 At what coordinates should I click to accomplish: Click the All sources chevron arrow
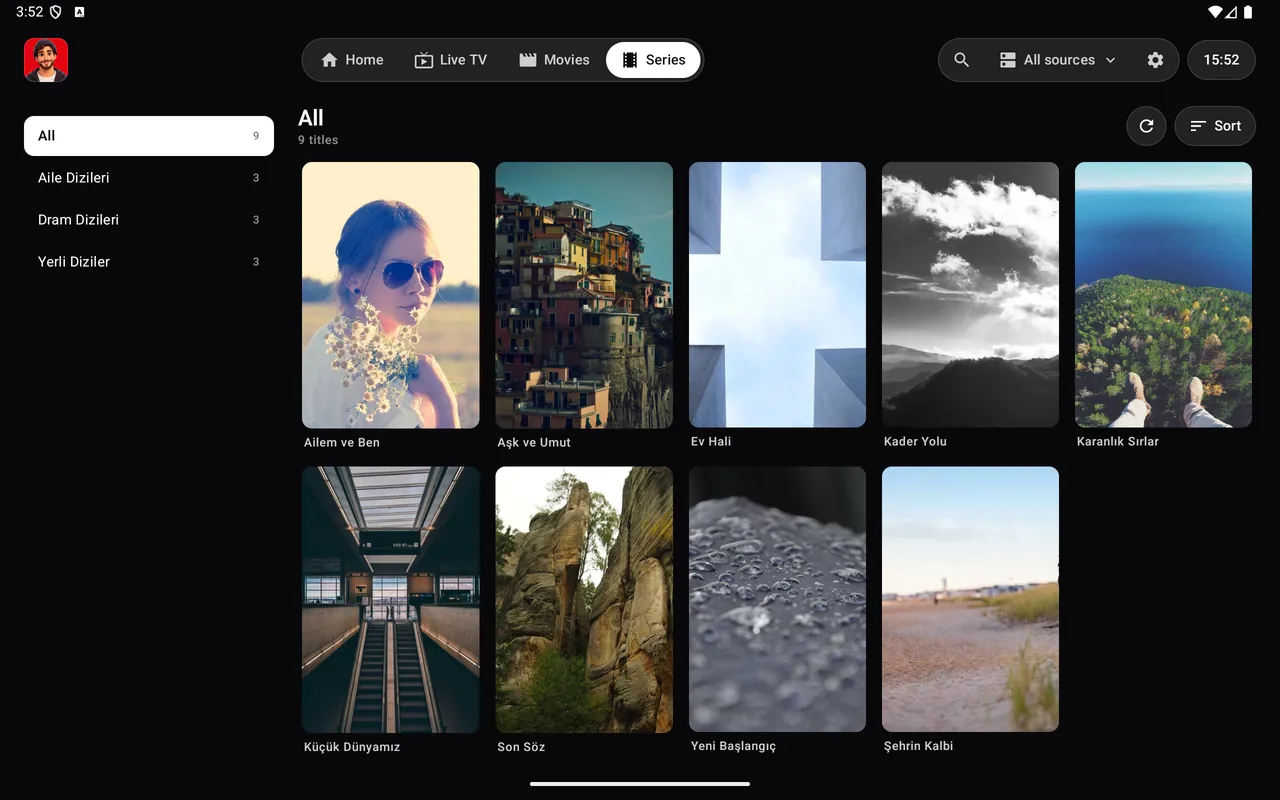point(1110,60)
